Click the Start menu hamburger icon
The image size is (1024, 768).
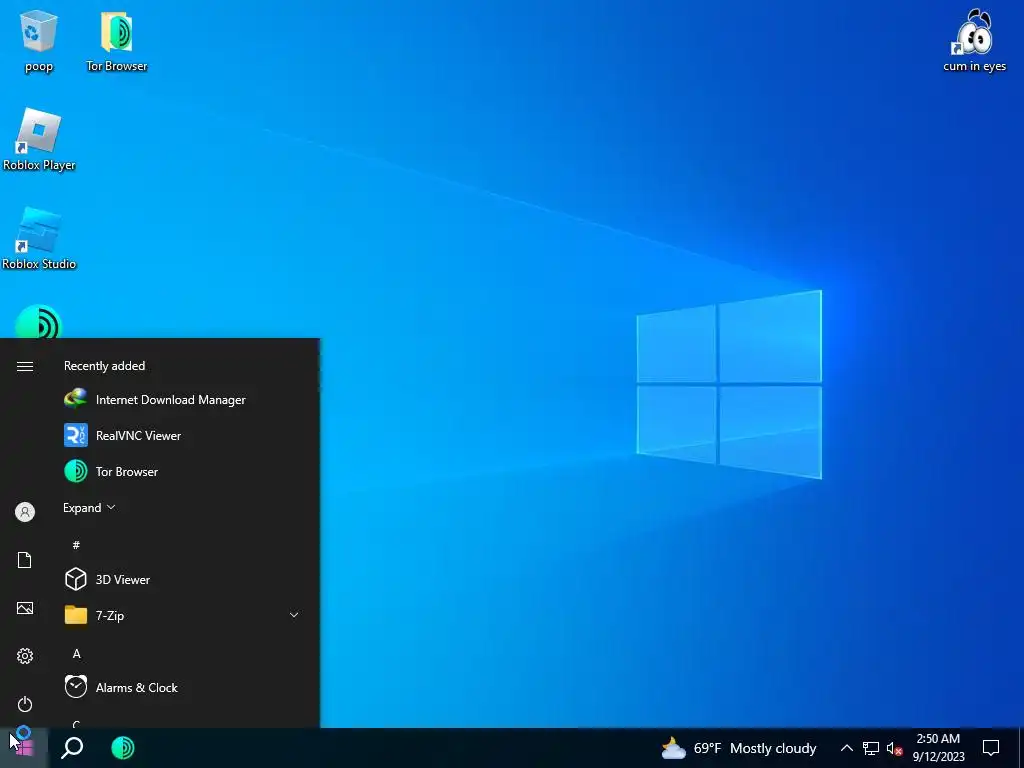(x=25, y=366)
